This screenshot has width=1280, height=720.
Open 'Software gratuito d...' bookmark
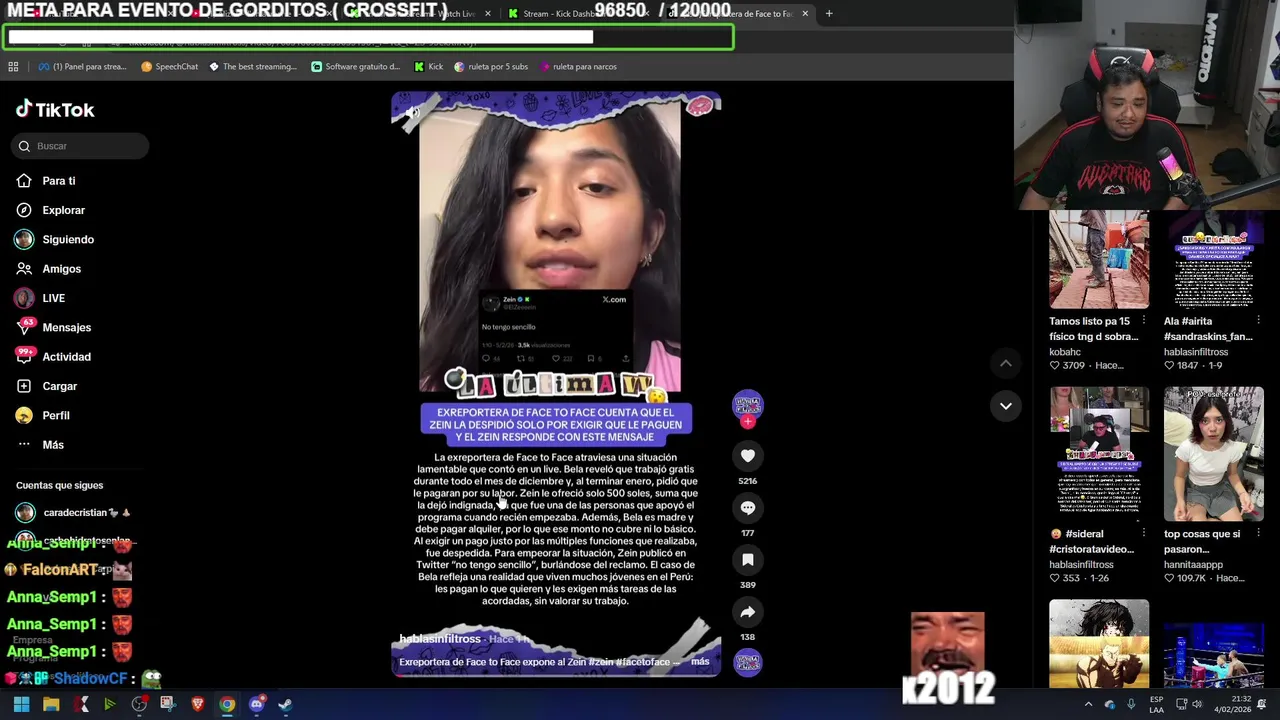click(x=356, y=67)
